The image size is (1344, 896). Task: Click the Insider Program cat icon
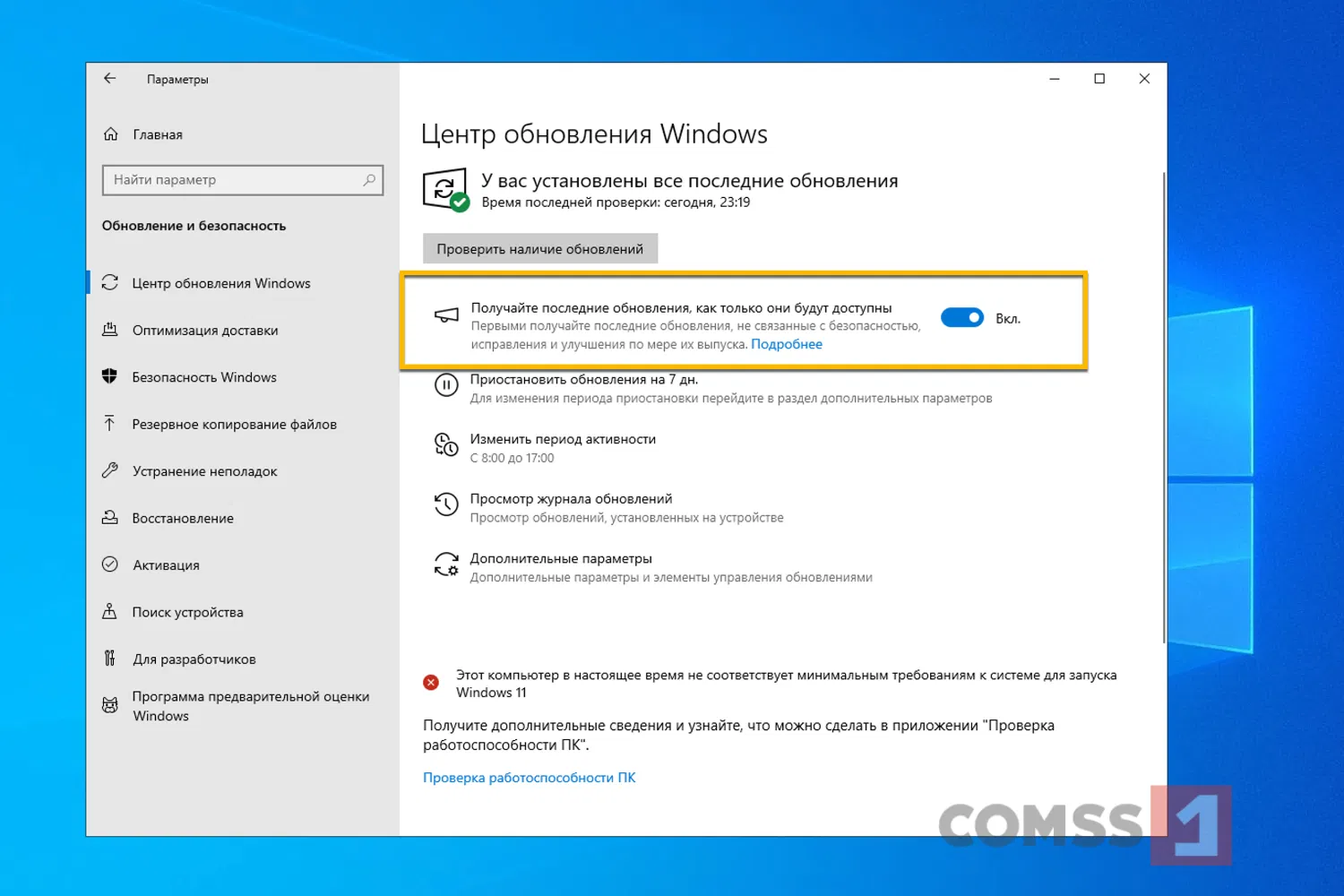click(110, 706)
